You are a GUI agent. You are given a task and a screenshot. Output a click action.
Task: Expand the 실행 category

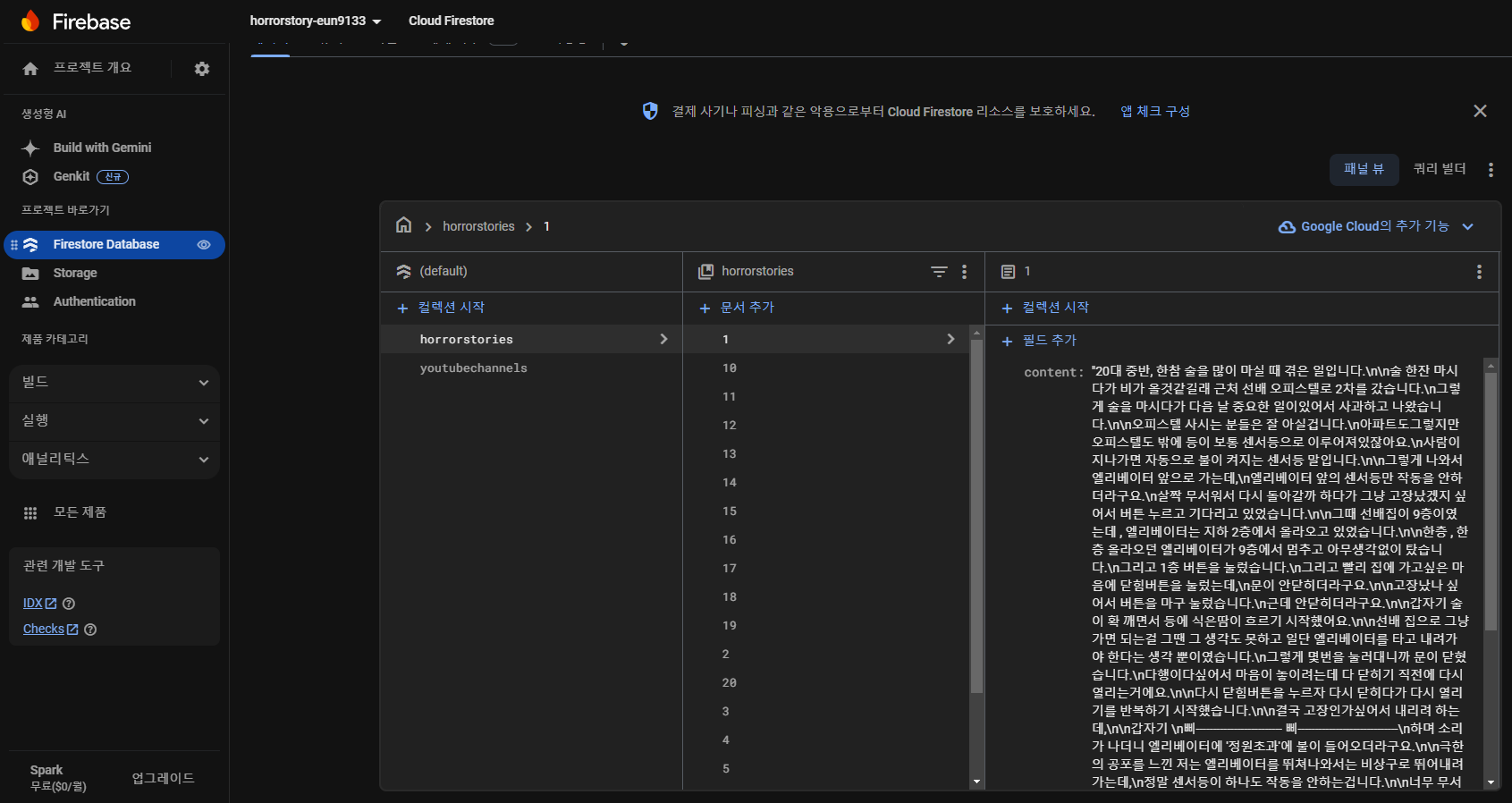tap(114, 421)
